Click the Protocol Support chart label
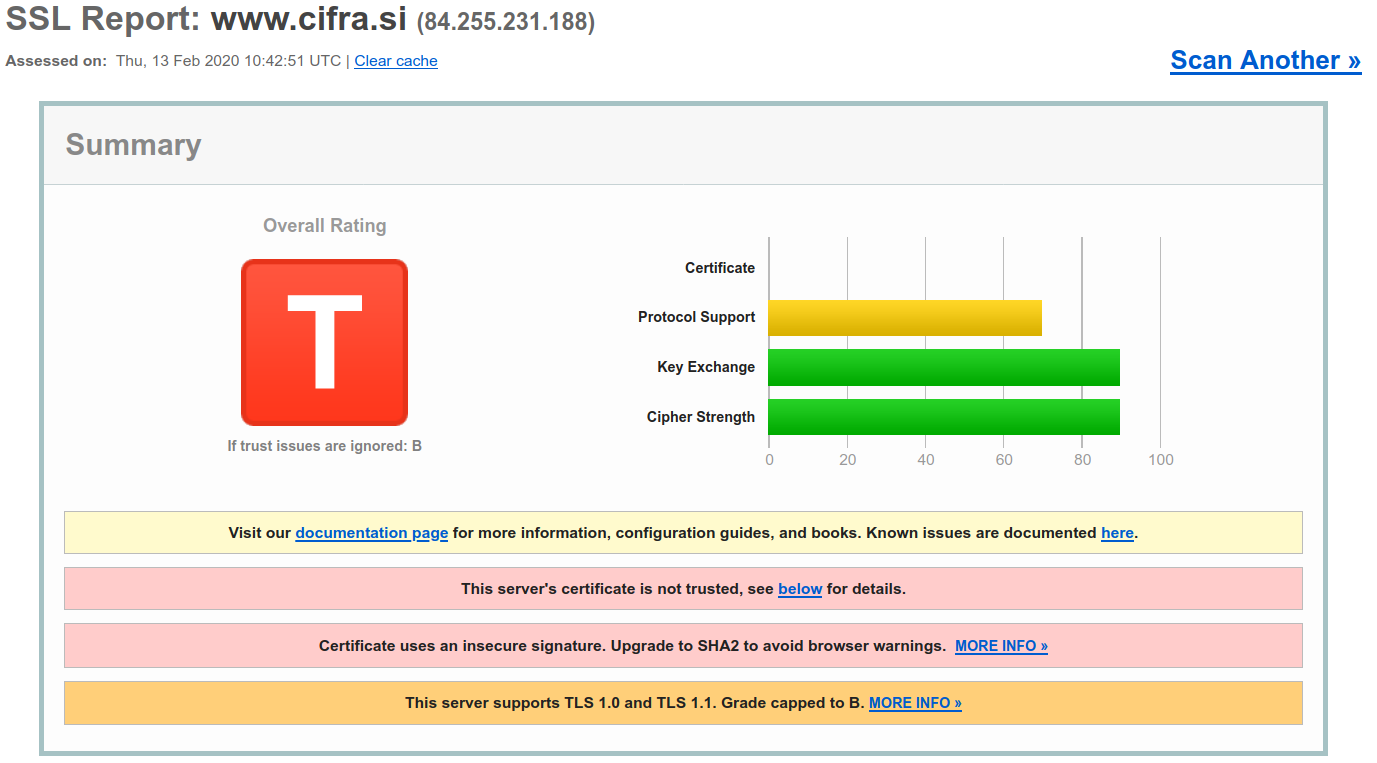The image size is (1377, 763). tap(697, 317)
